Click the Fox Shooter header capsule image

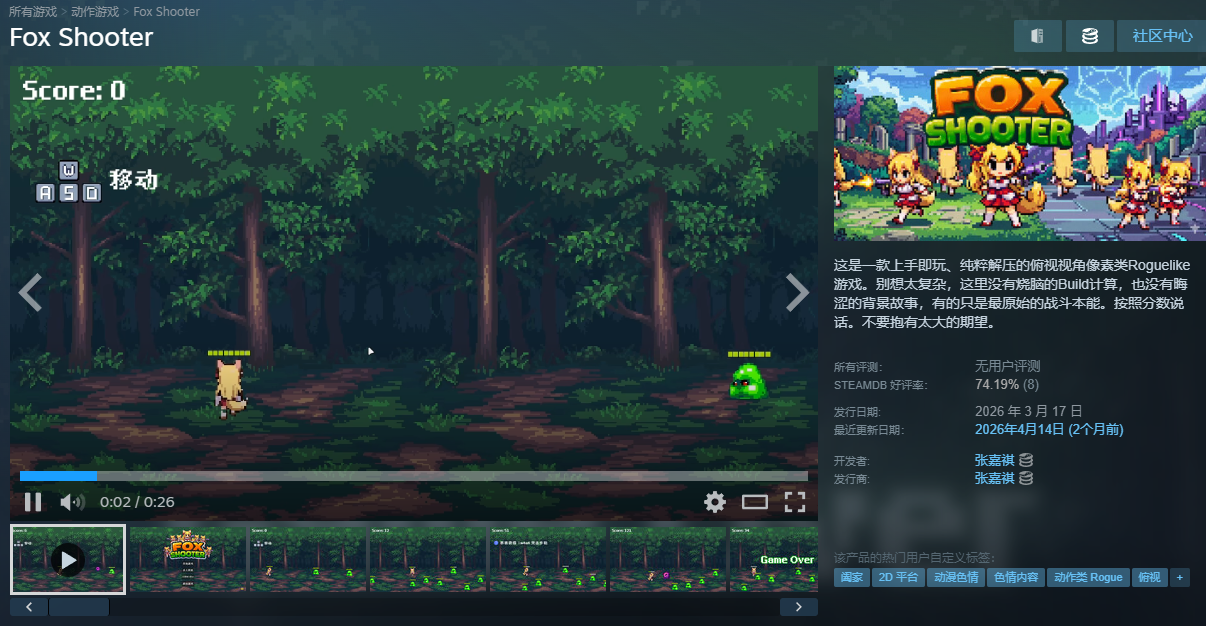(x=1020, y=153)
